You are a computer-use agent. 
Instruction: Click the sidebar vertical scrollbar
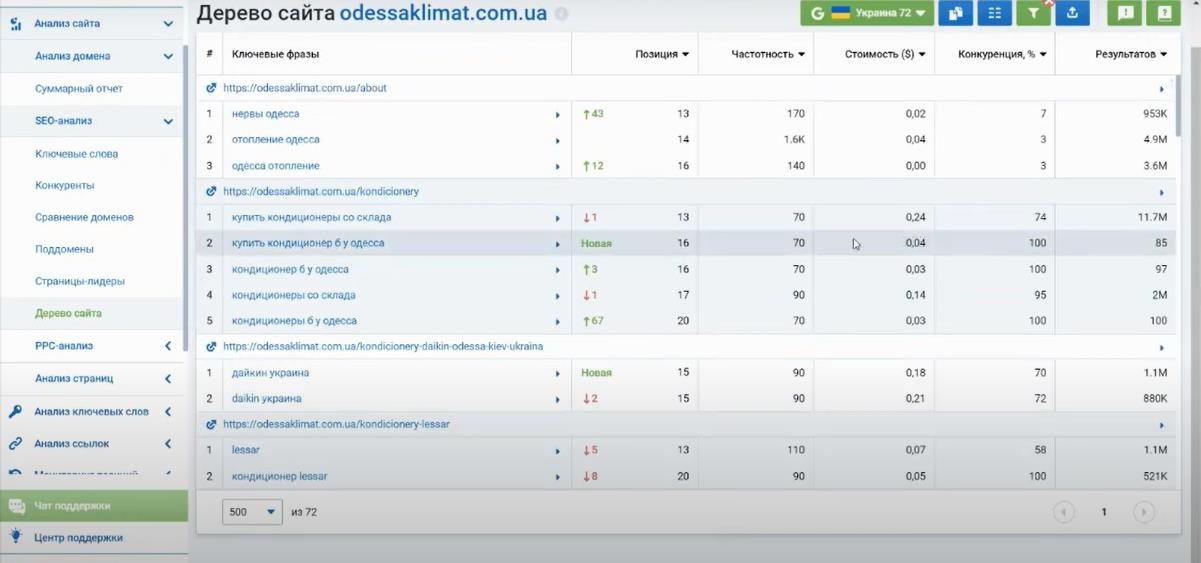tap(184, 190)
